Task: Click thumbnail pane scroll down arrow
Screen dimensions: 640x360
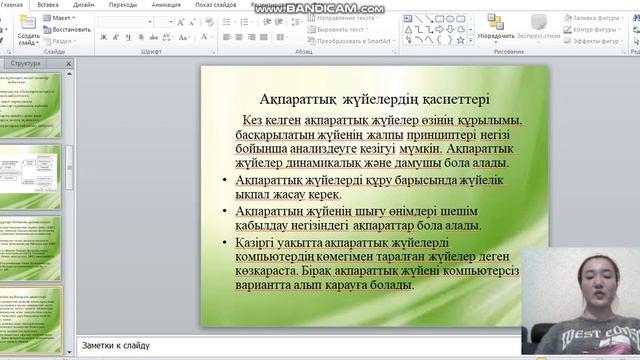Action: (69, 352)
